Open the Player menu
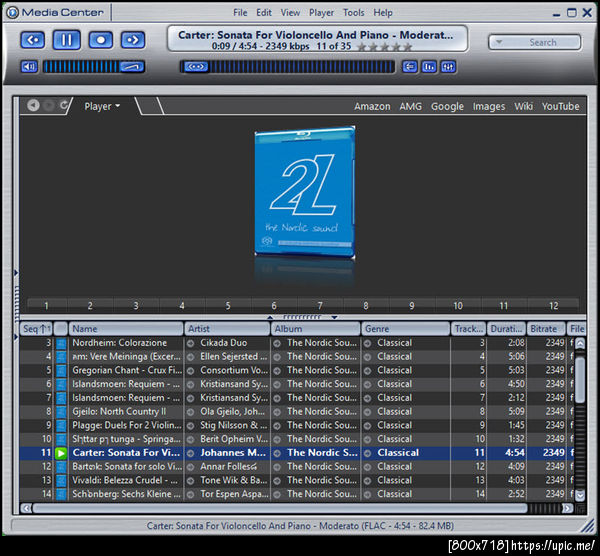 321,13
